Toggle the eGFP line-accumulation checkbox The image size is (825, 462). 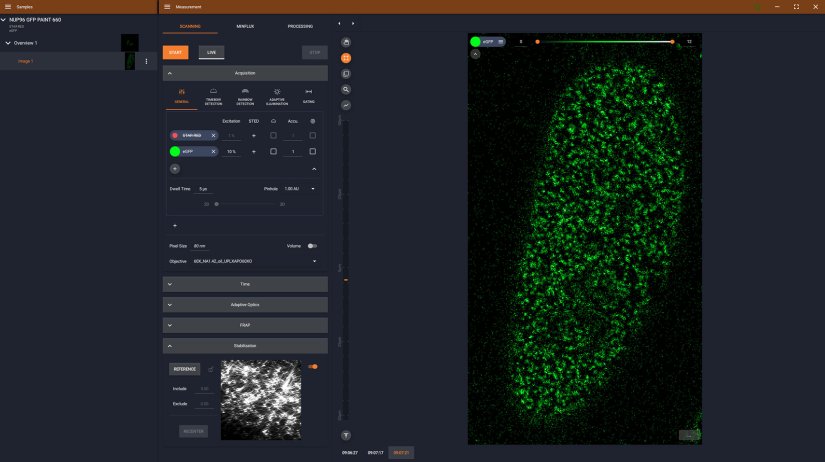click(x=273, y=152)
